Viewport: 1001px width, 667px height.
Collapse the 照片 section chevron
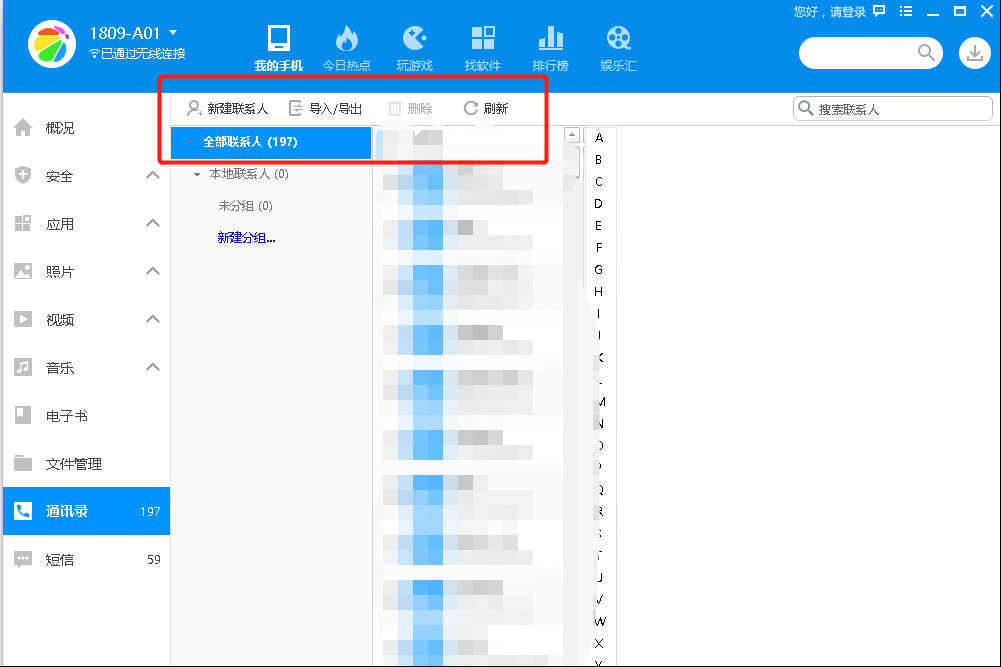click(x=152, y=271)
